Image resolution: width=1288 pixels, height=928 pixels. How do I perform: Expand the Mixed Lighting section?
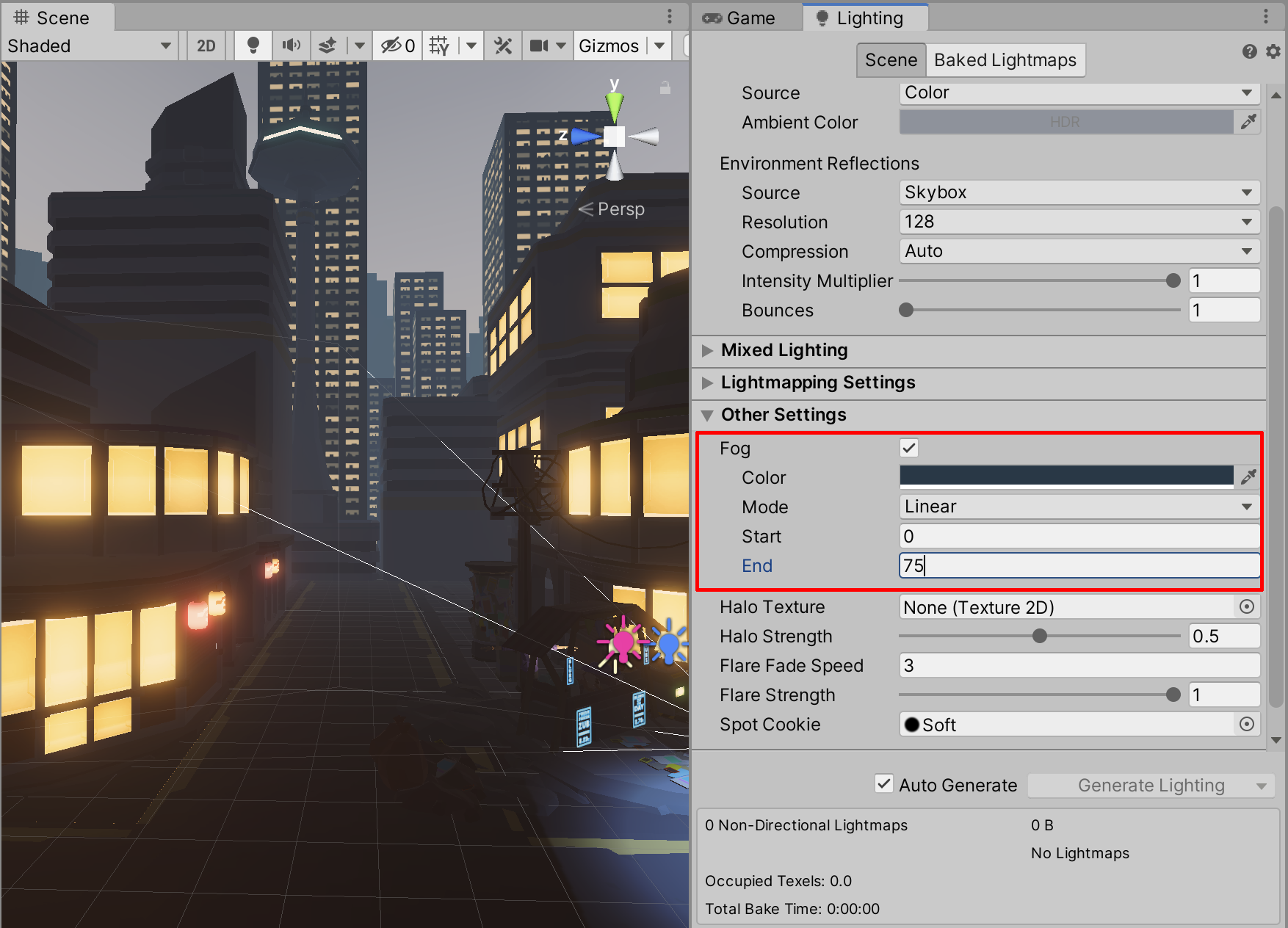coord(784,350)
